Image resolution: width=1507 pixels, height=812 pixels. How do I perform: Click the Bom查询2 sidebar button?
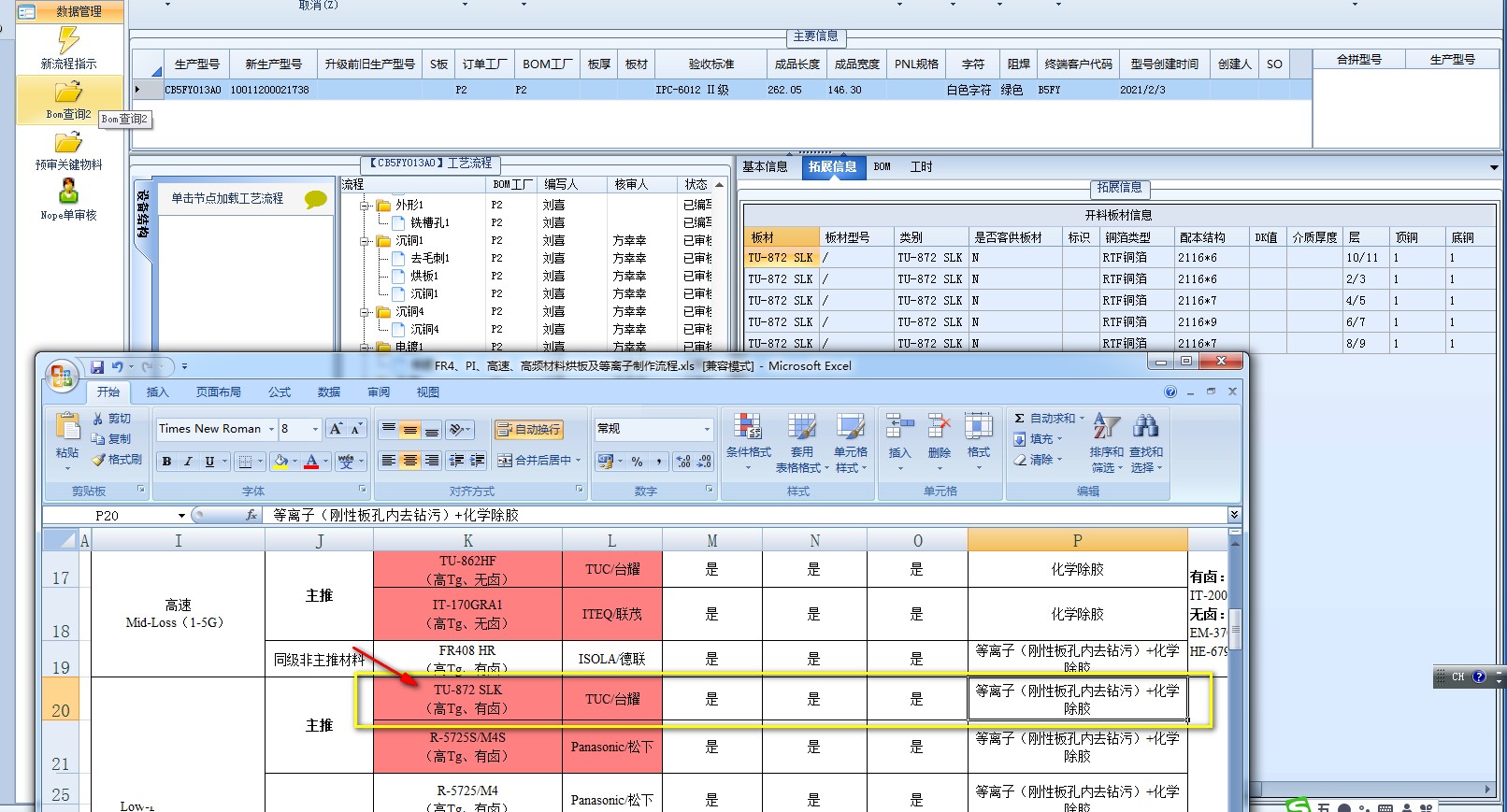pos(69,99)
